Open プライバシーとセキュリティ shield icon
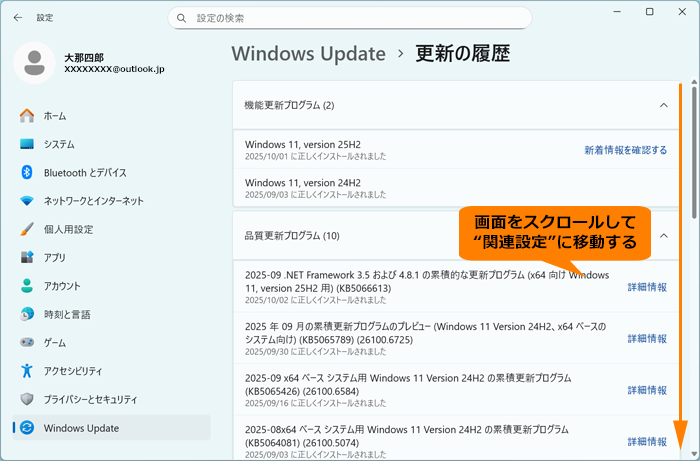 pos(27,399)
